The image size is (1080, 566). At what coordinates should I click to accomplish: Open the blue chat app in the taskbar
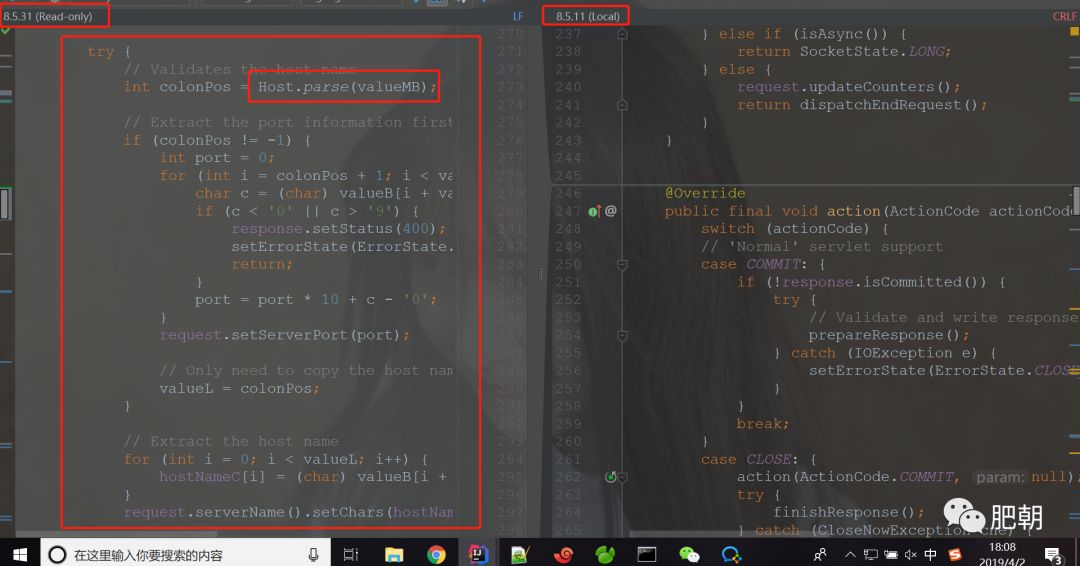click(731, 555)
